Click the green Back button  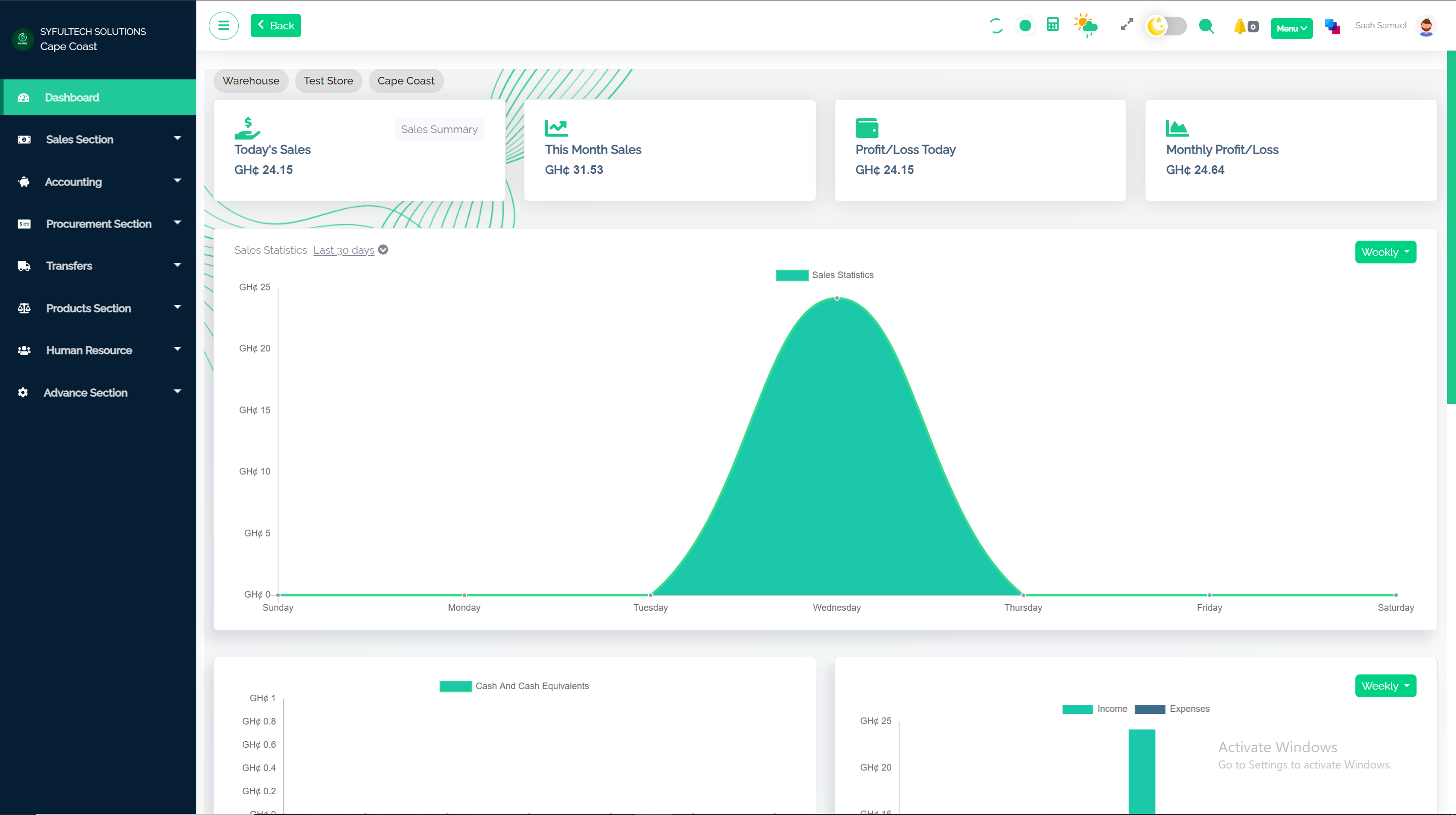point(276,25)
